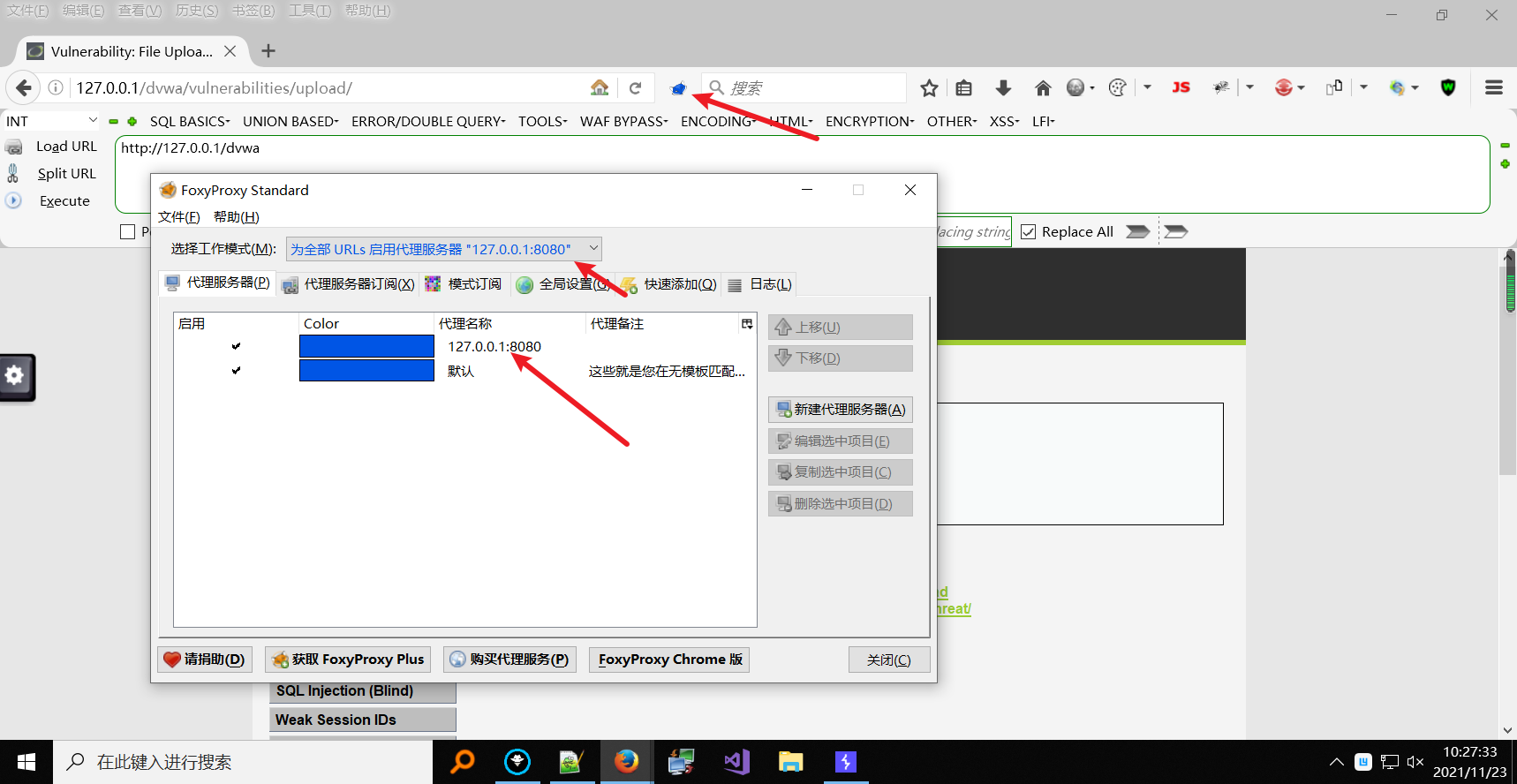Switch to the 模式订阅 tab
Image resolution: width=1517 pixels, height=784 pixels.
coord(464,284)
